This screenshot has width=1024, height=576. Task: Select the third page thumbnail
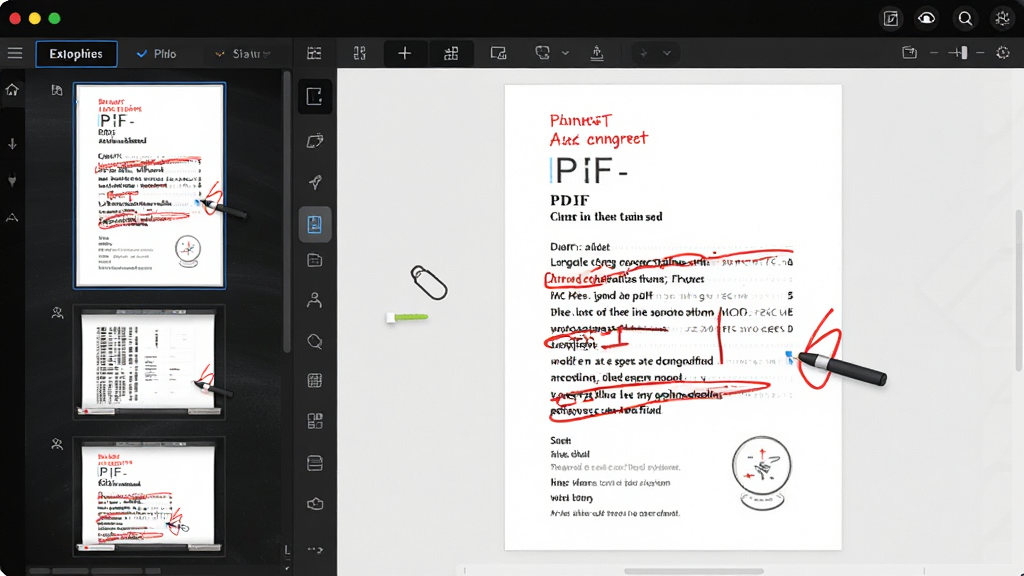click(150, 496)
